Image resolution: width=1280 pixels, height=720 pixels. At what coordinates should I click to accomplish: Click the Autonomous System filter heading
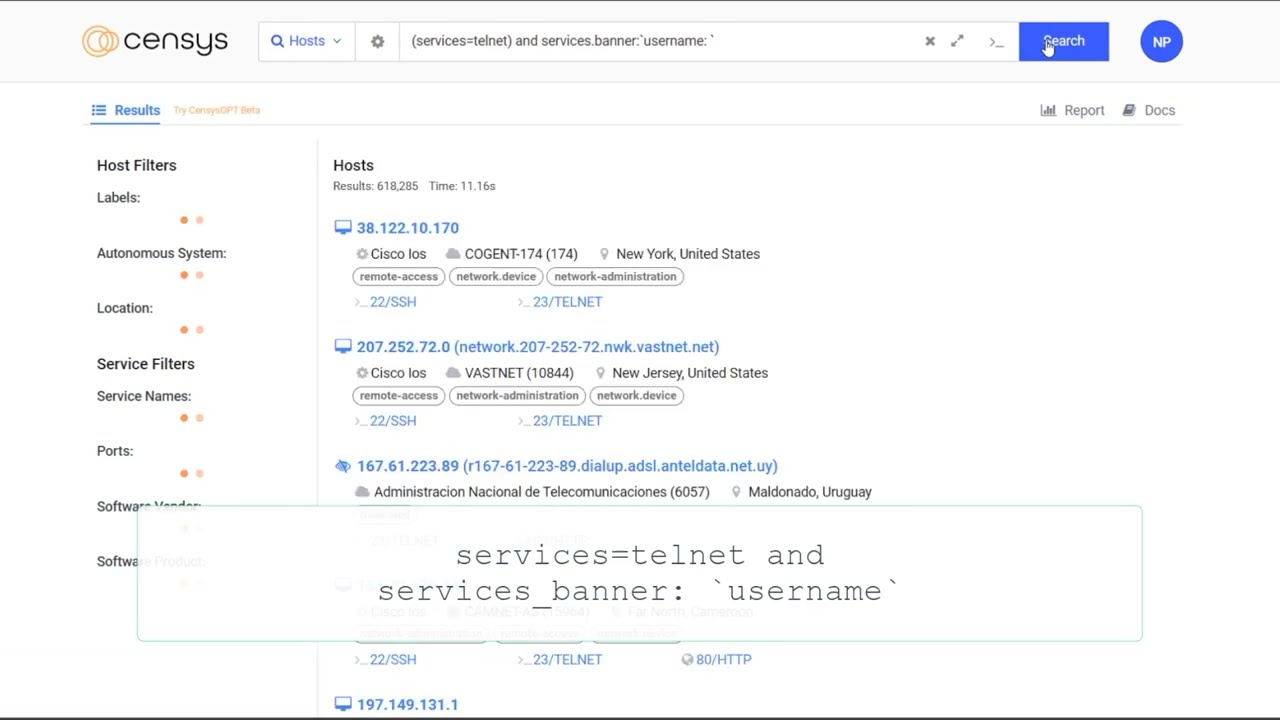pyautogui.click(x=161, y=253)
